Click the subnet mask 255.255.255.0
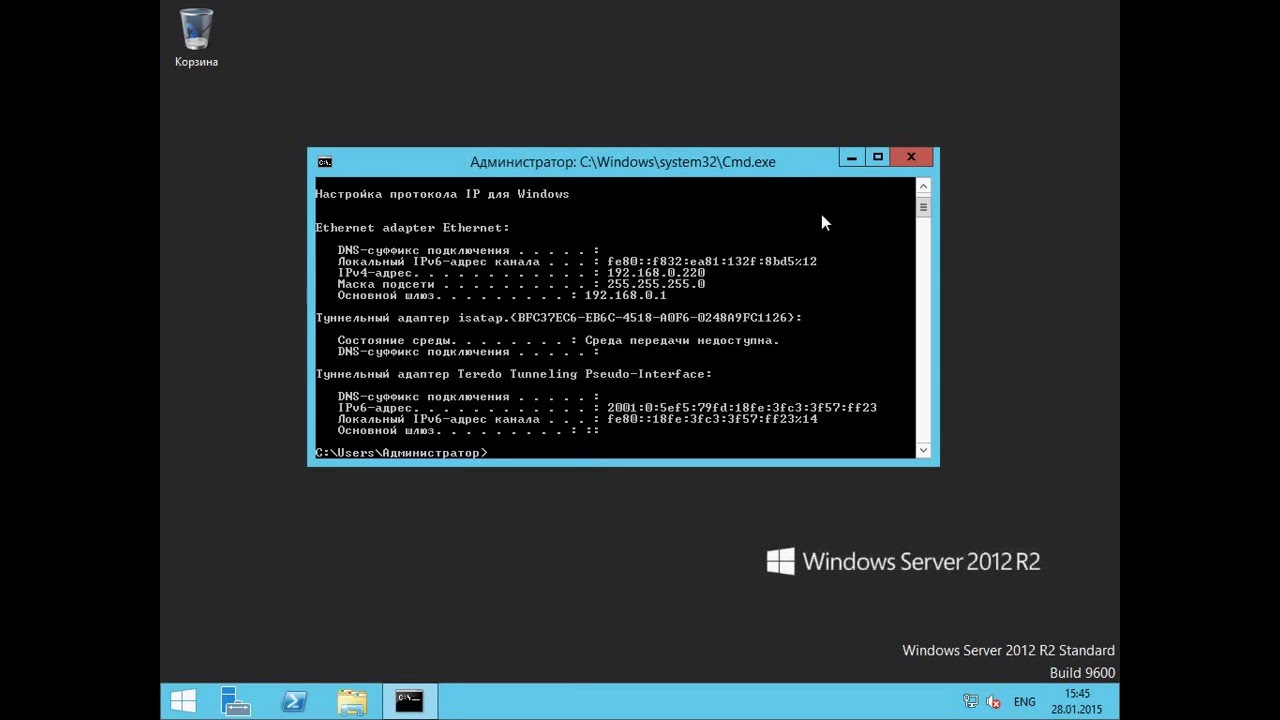1280x720 pixels. [x=656, y=284]
